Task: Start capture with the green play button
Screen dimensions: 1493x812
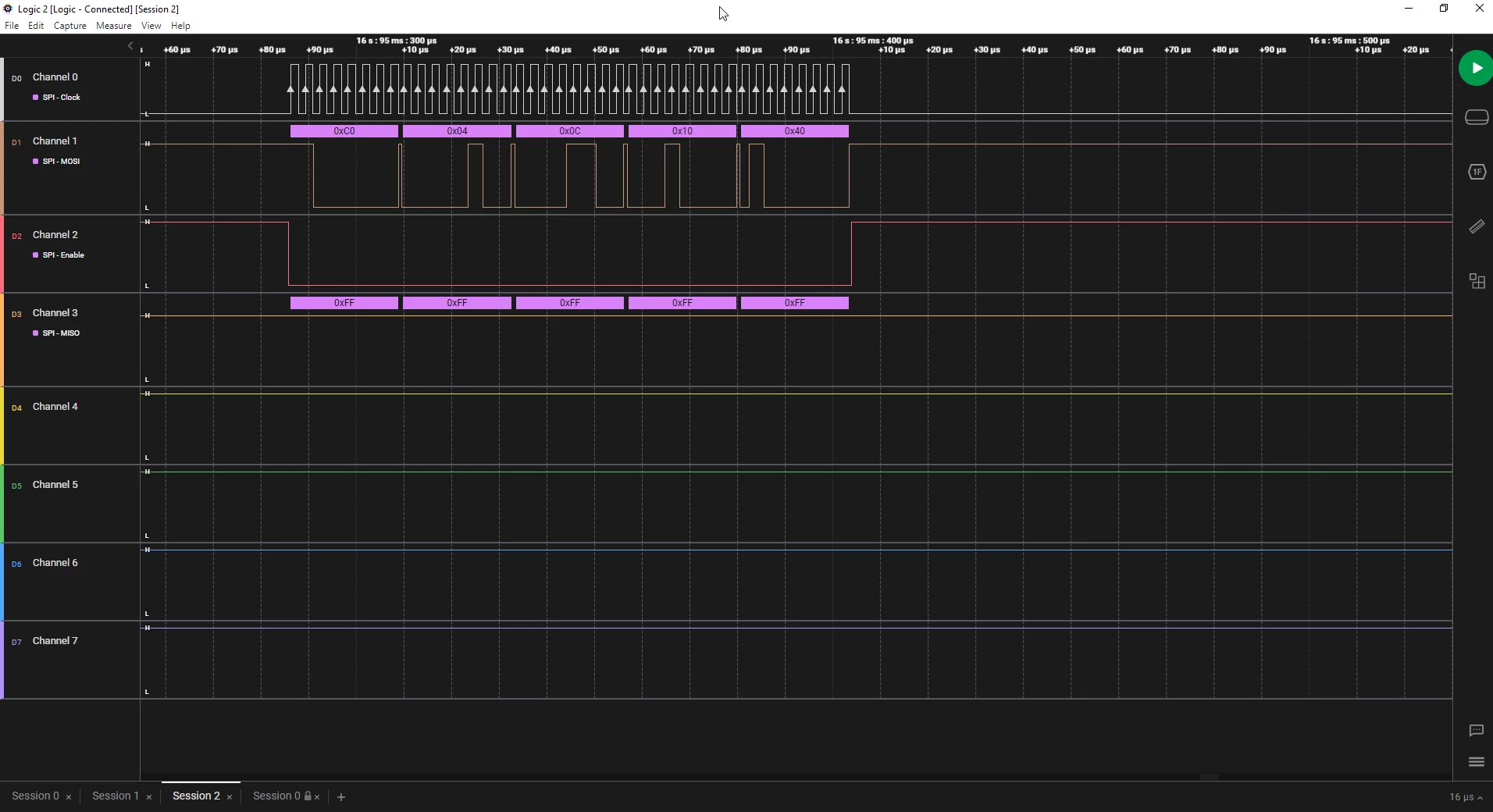Action: coord(1476,69)
